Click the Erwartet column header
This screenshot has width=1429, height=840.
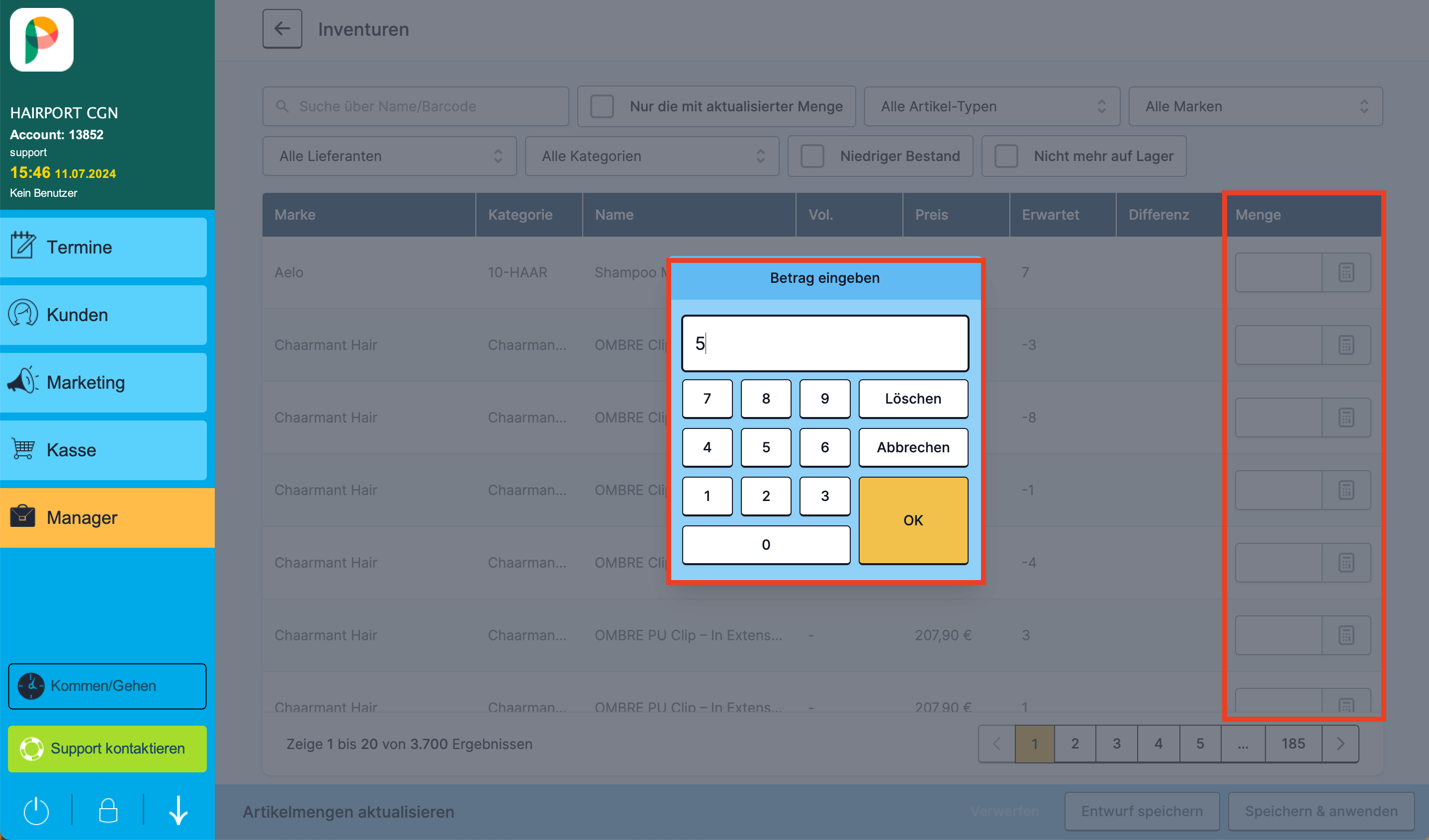coord(1062,214)
